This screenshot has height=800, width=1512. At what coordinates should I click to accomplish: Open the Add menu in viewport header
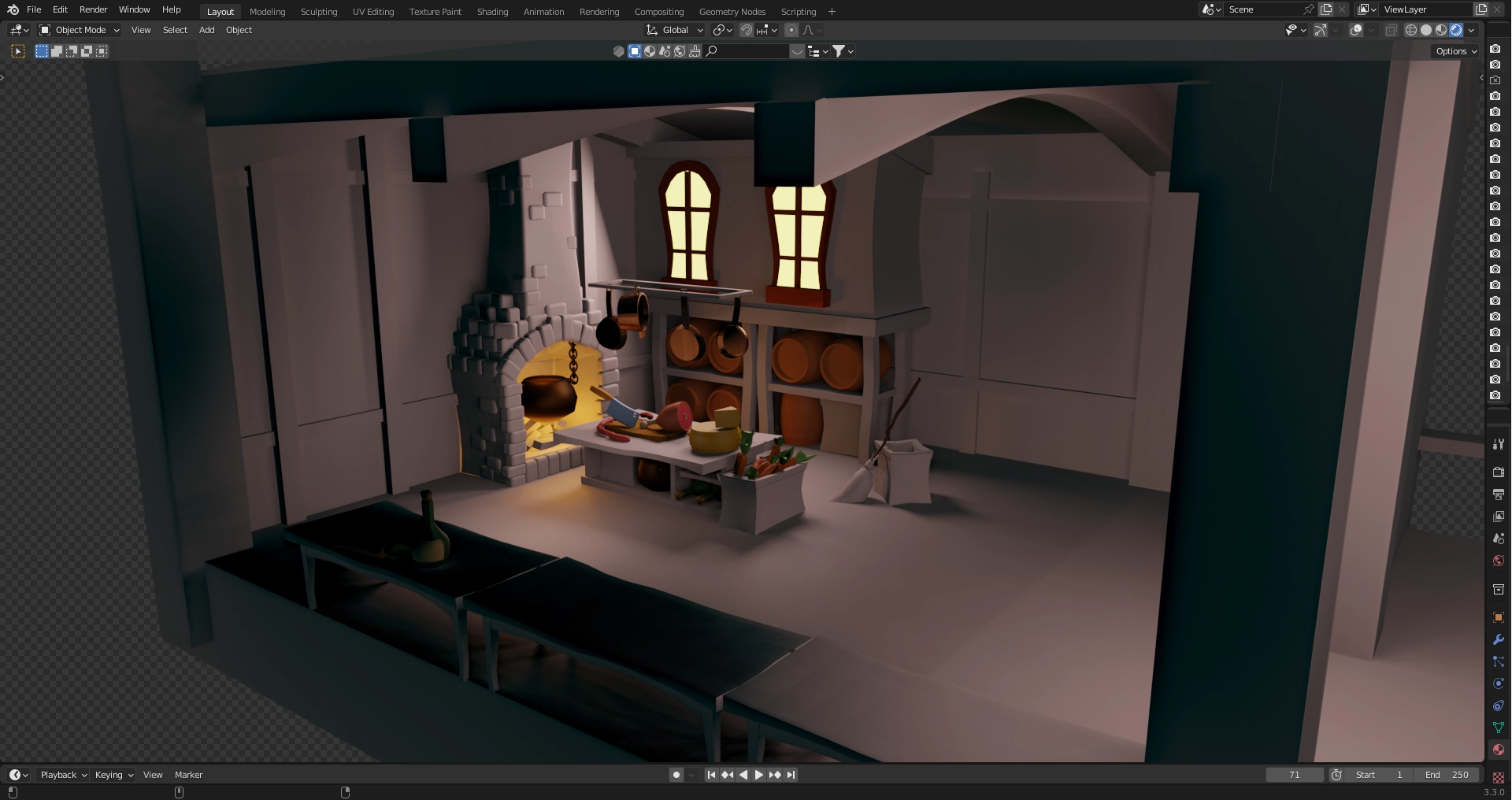206,30
